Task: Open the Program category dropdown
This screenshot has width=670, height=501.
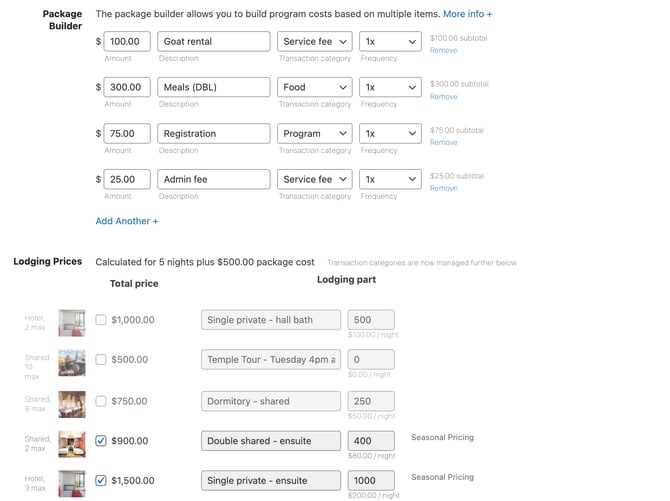Action: pyautogui.click(x=314, y=133)
